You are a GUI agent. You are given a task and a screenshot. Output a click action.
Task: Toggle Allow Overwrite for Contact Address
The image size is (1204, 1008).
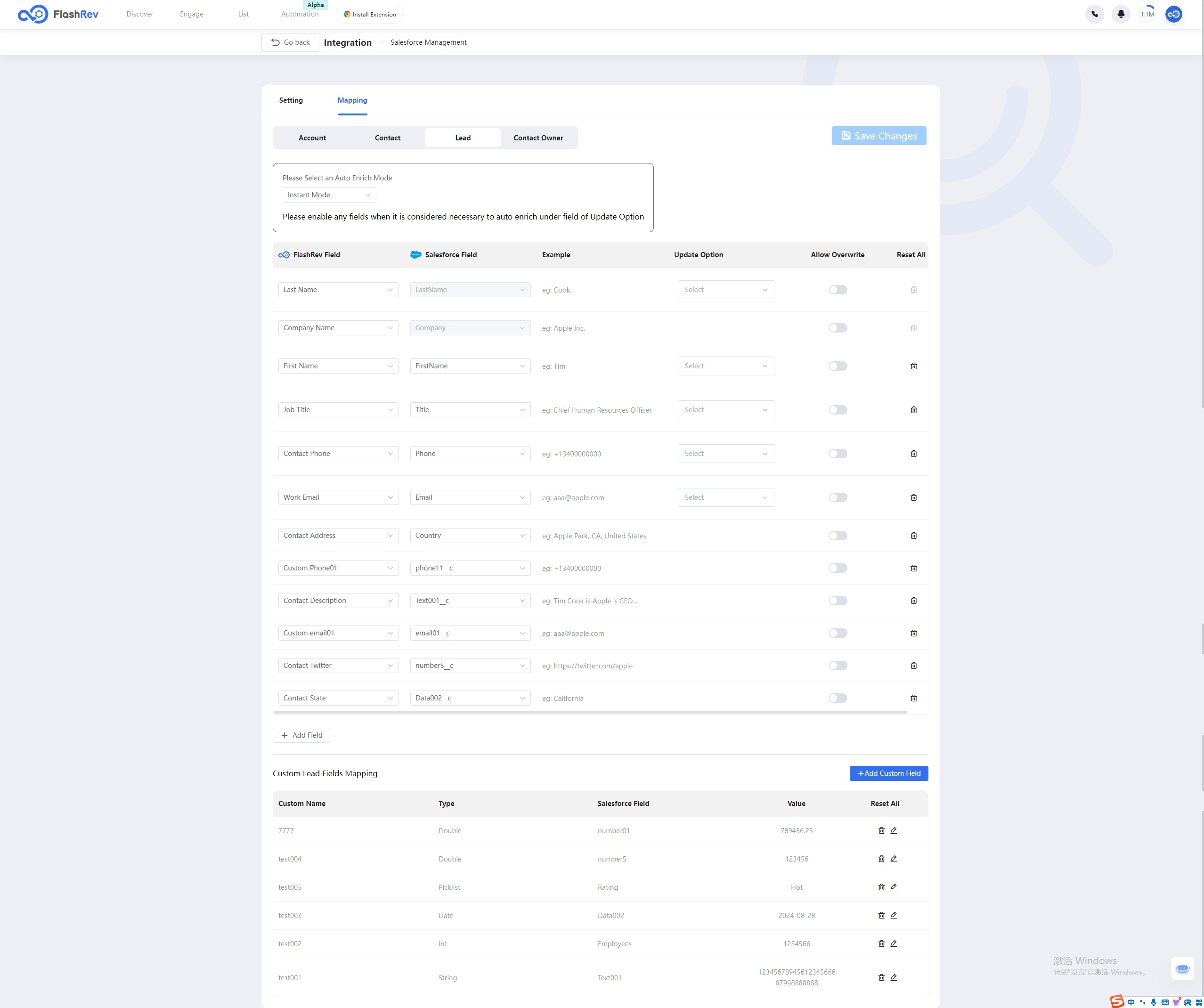[x=838, y=536]
